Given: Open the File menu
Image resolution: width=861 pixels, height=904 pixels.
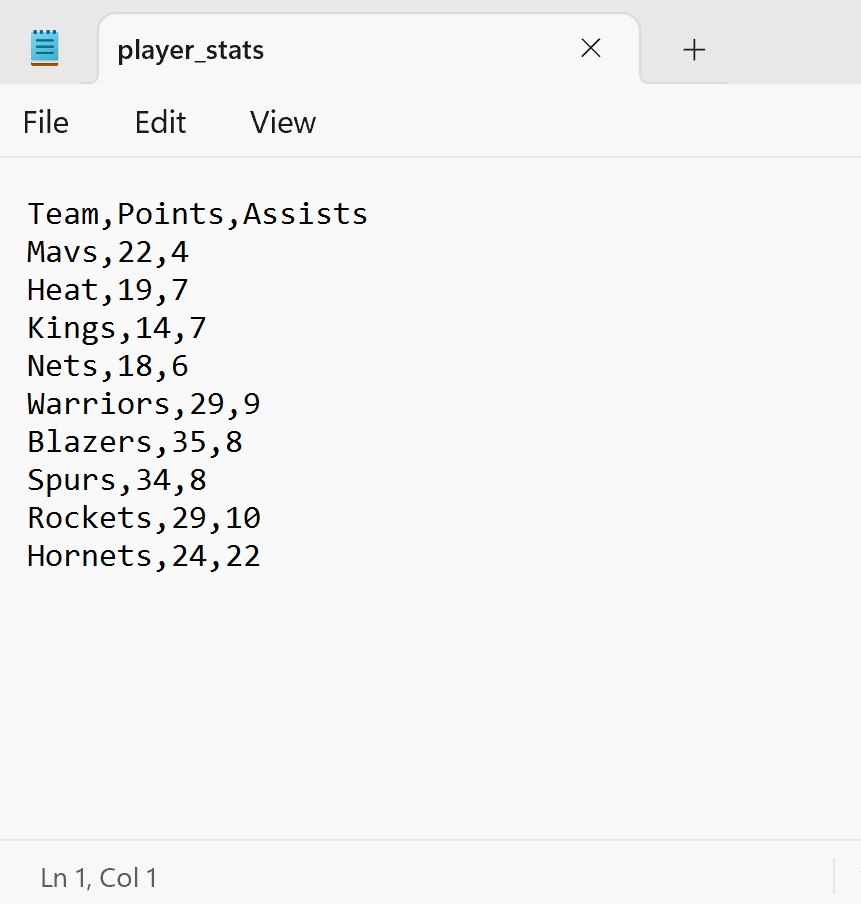Looking at the screenshot, I should 46,122.
